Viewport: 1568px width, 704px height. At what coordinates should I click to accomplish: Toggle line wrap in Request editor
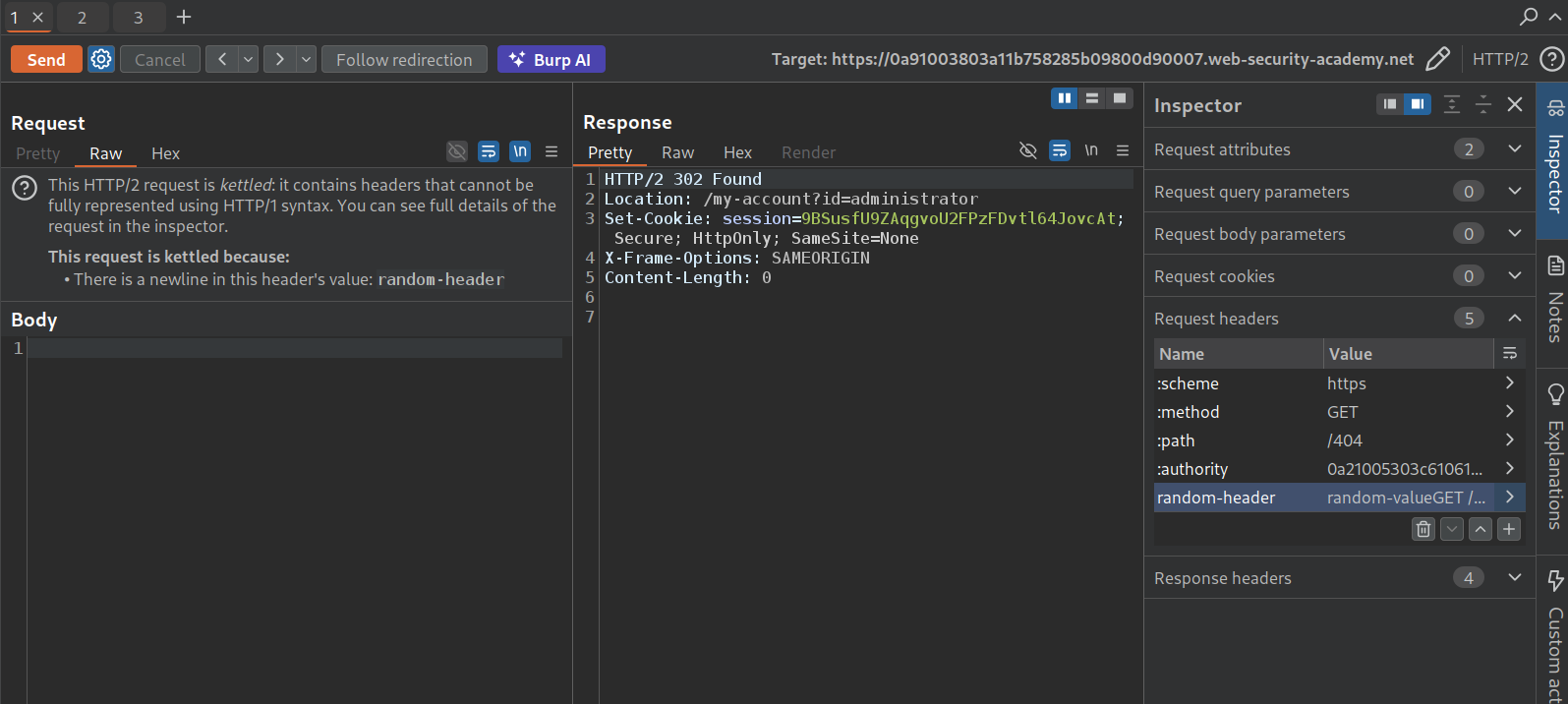click(489, 151)
